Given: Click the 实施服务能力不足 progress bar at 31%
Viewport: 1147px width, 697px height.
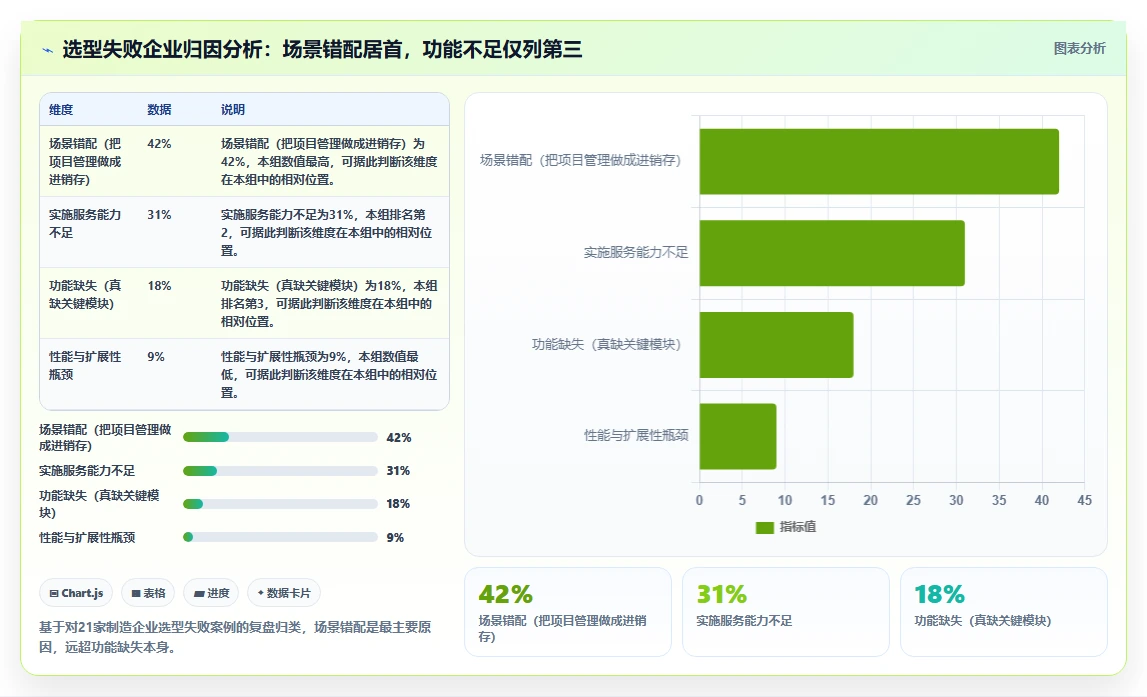Looking at the screenshot, I should 280,471.
